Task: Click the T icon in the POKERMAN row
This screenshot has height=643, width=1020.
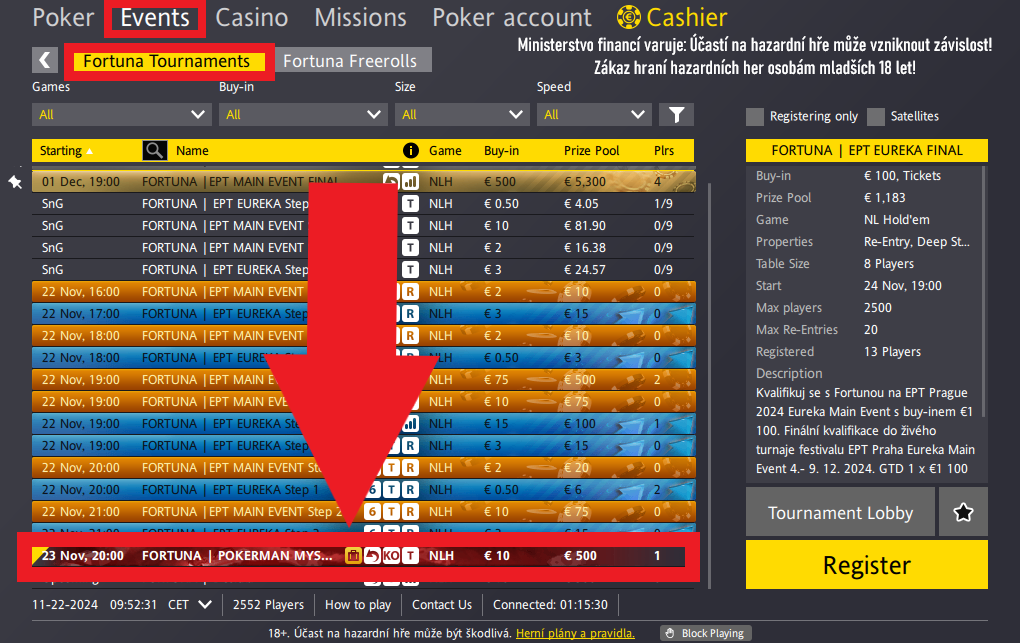Action: [x=410, y=556]
